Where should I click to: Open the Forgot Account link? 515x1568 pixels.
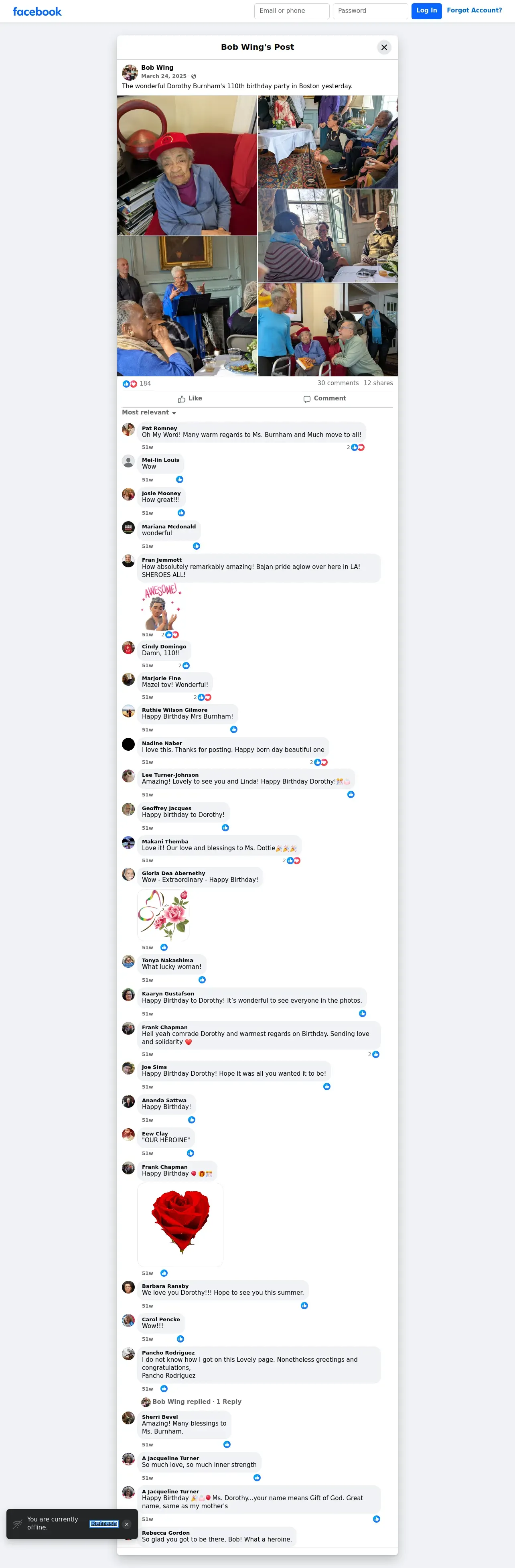coord(474,10)
